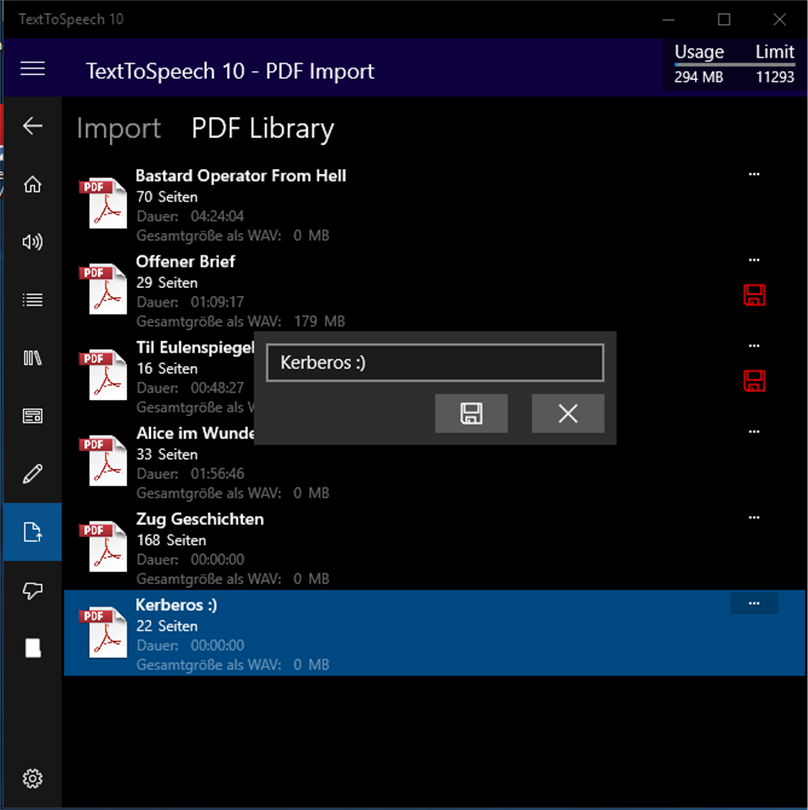
Task: Open more options for Kerberos :) item
Action: point(754,603)
